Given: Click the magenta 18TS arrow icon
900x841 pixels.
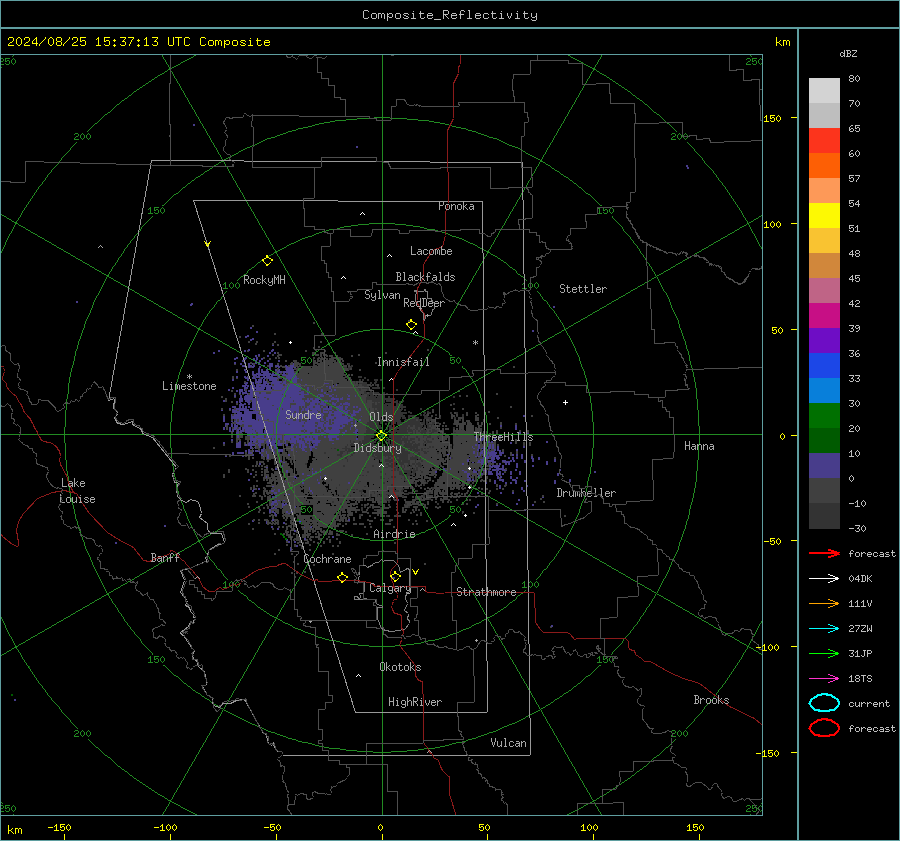Looking at the screenshot, I should coord(824,679).
